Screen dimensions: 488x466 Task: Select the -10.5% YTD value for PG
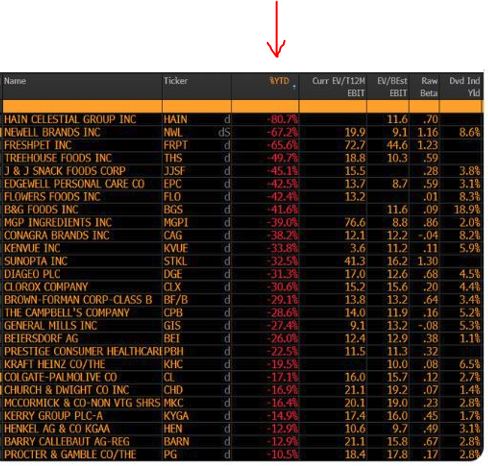tap(282, 455)
